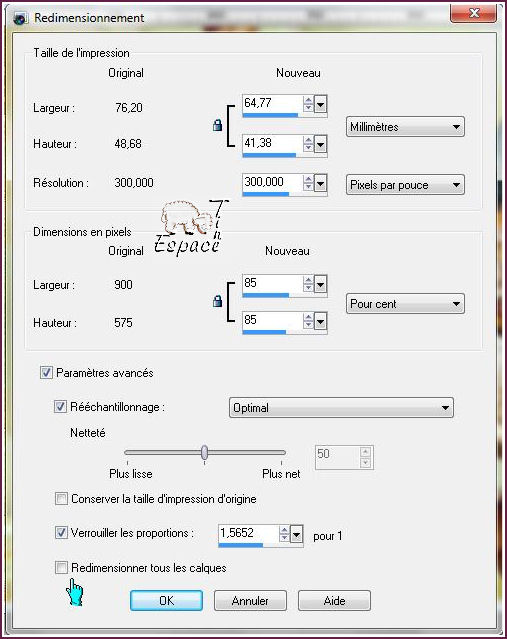Click the Paint Shop Pro title bar icon
This screenshot has width=507, height=639.
click(20, 18)
